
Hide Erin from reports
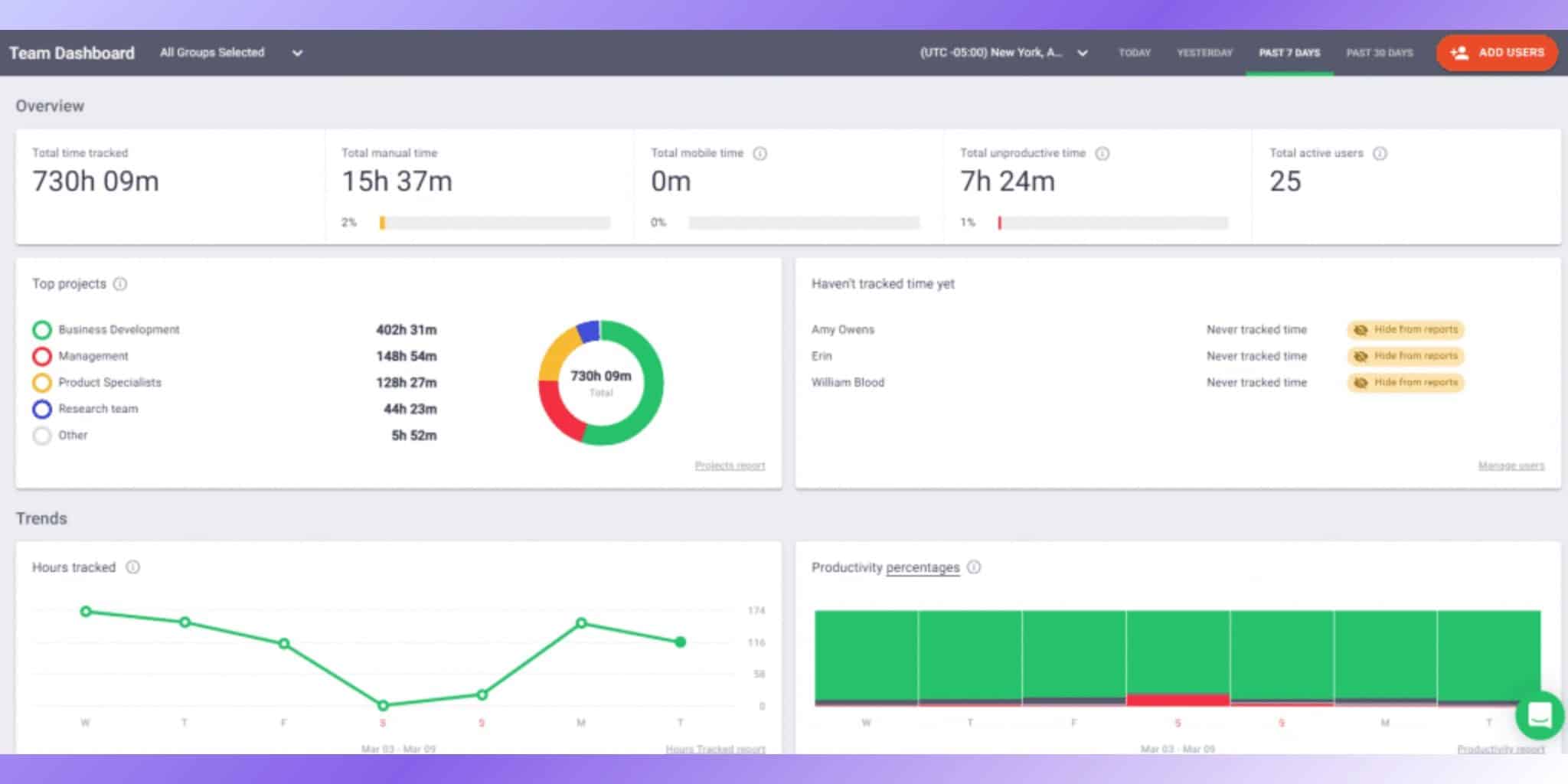pyautogui.click(x=1406, y=356)
